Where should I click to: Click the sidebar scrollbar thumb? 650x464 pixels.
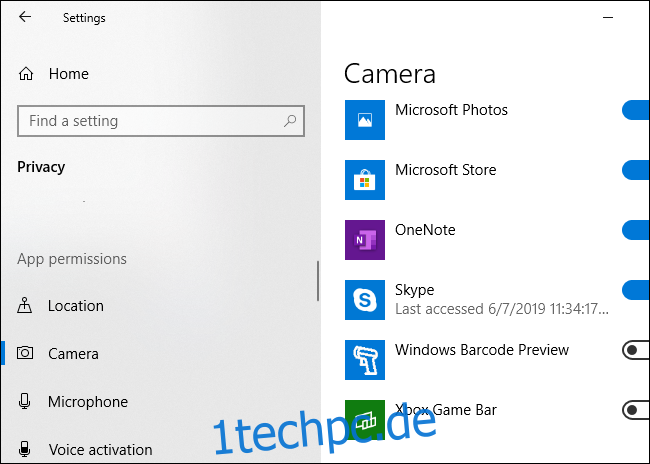coord(318,281)
